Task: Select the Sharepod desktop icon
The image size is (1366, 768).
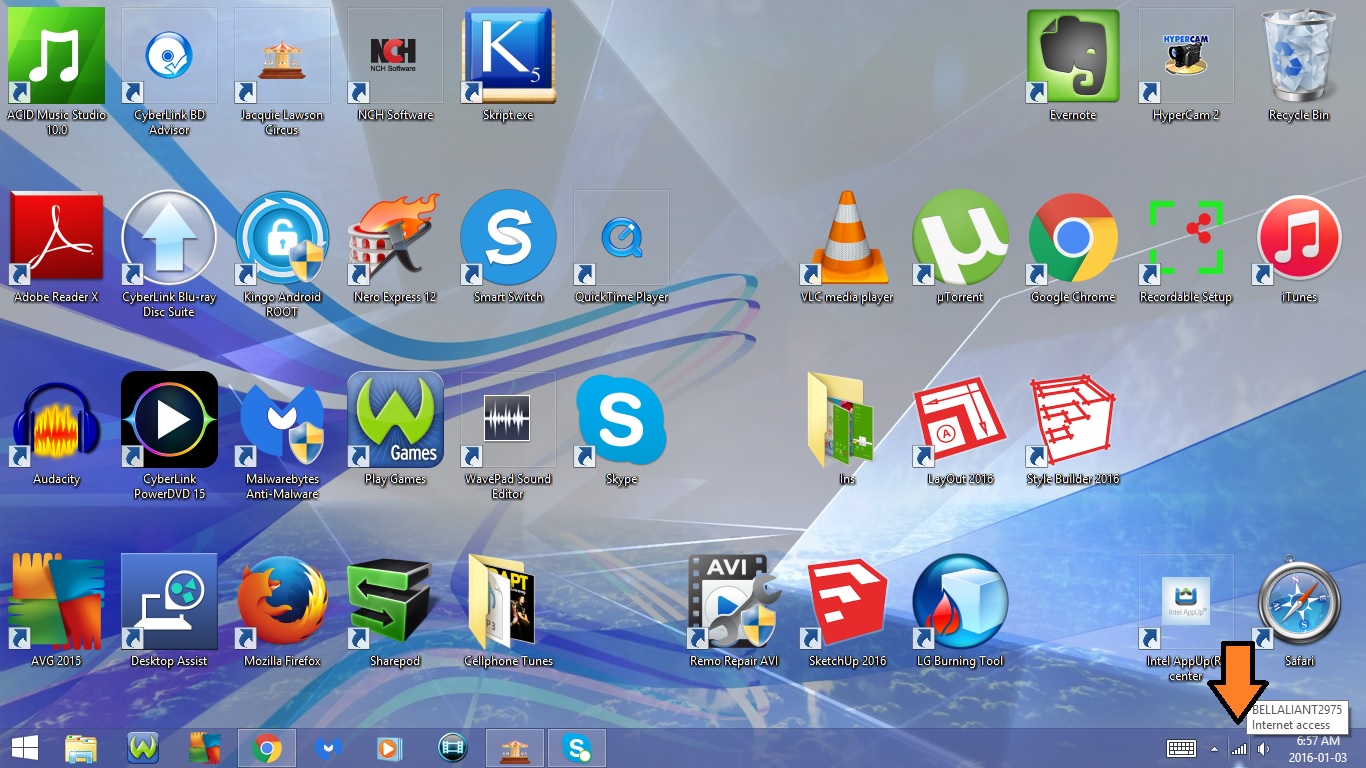Action: [395, 602]
